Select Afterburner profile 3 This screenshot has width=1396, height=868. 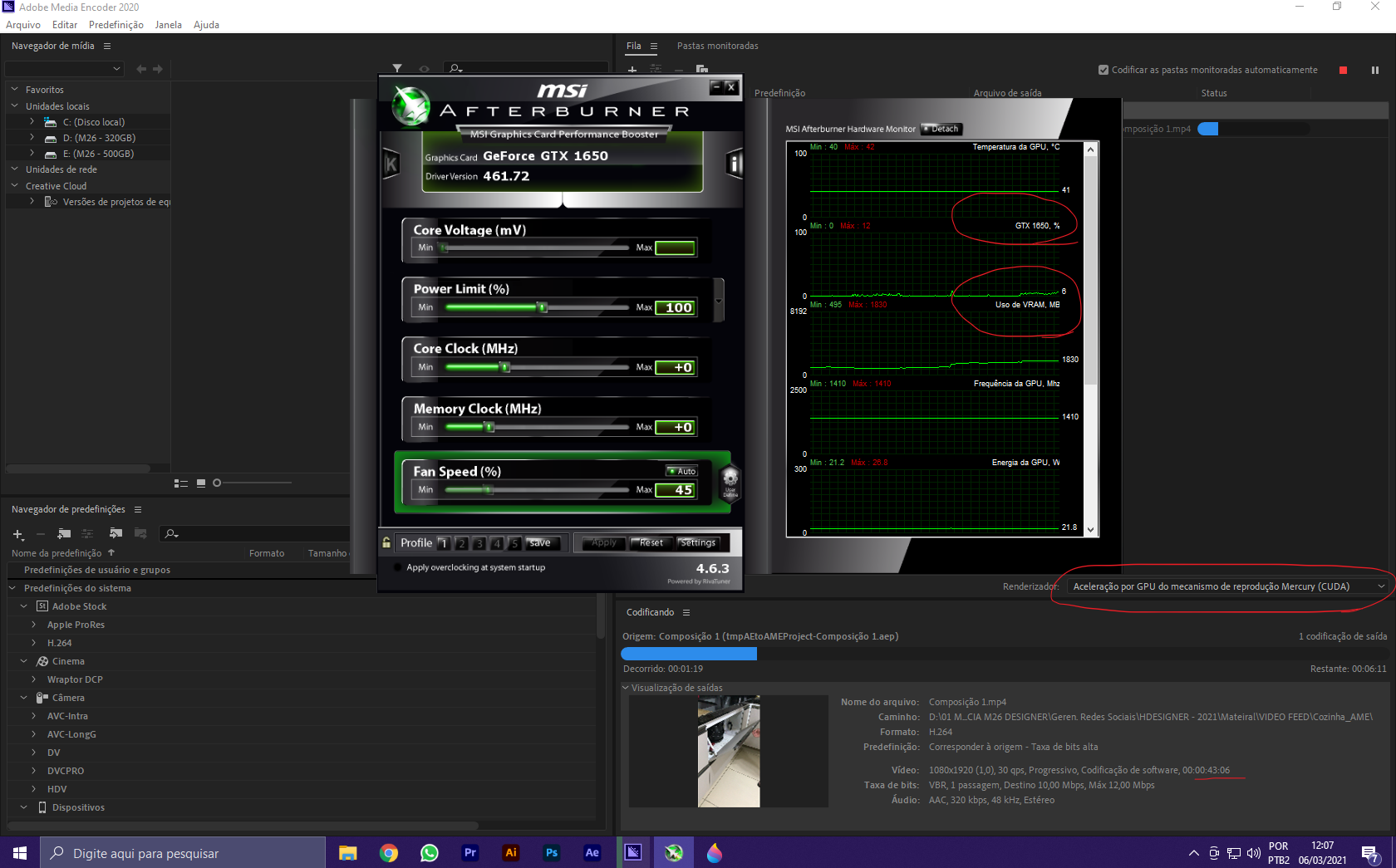tap(479, 543)
